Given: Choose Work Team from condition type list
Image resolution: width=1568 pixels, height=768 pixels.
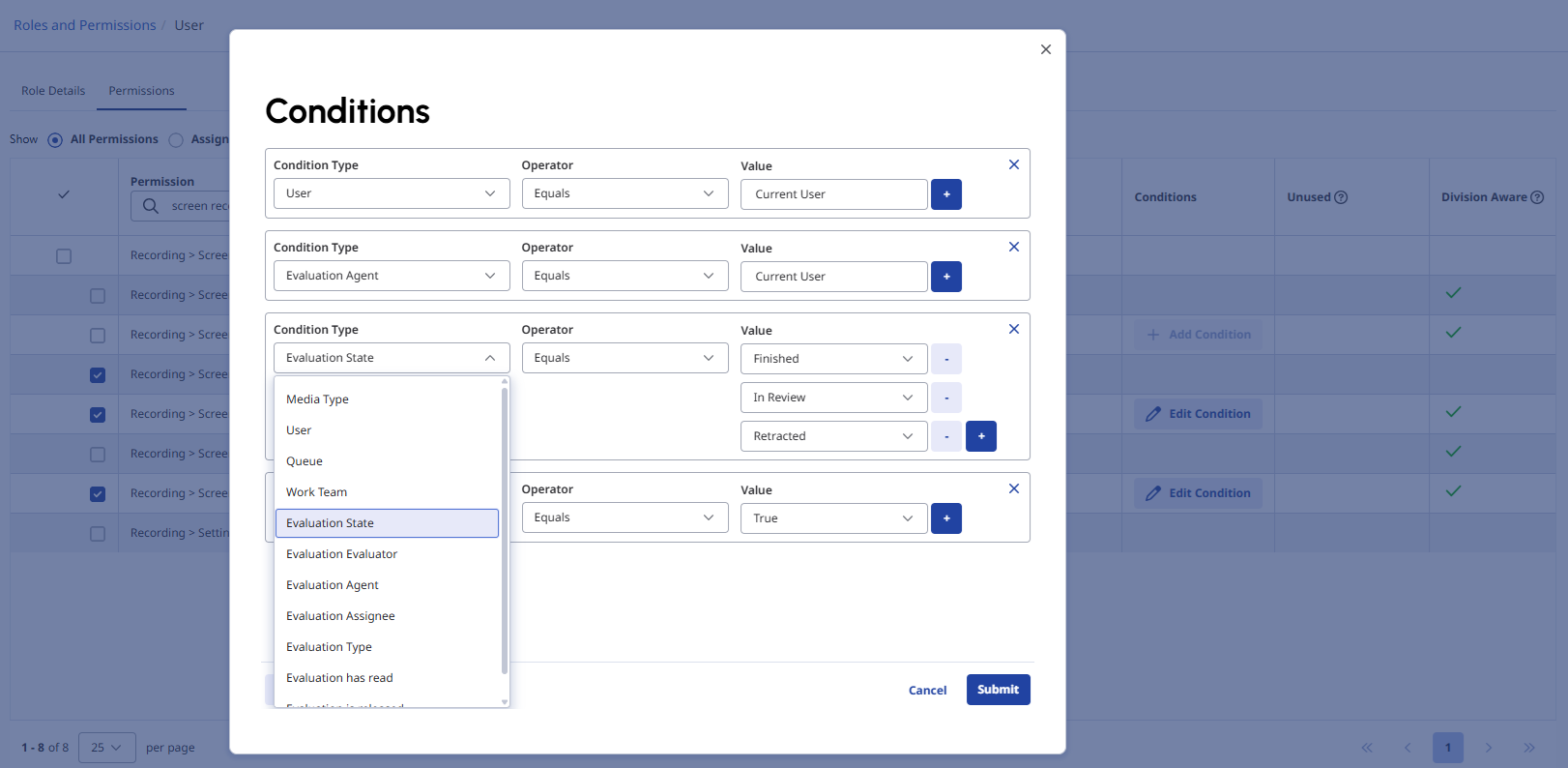Looking at the screenshot, I should [316, 492].
